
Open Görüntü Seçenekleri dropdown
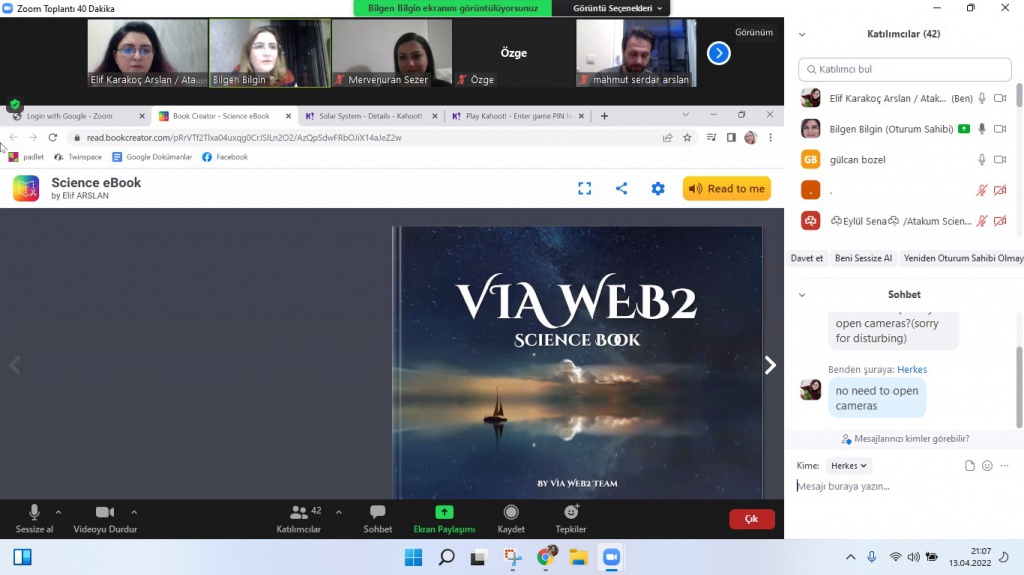(617, 8)
